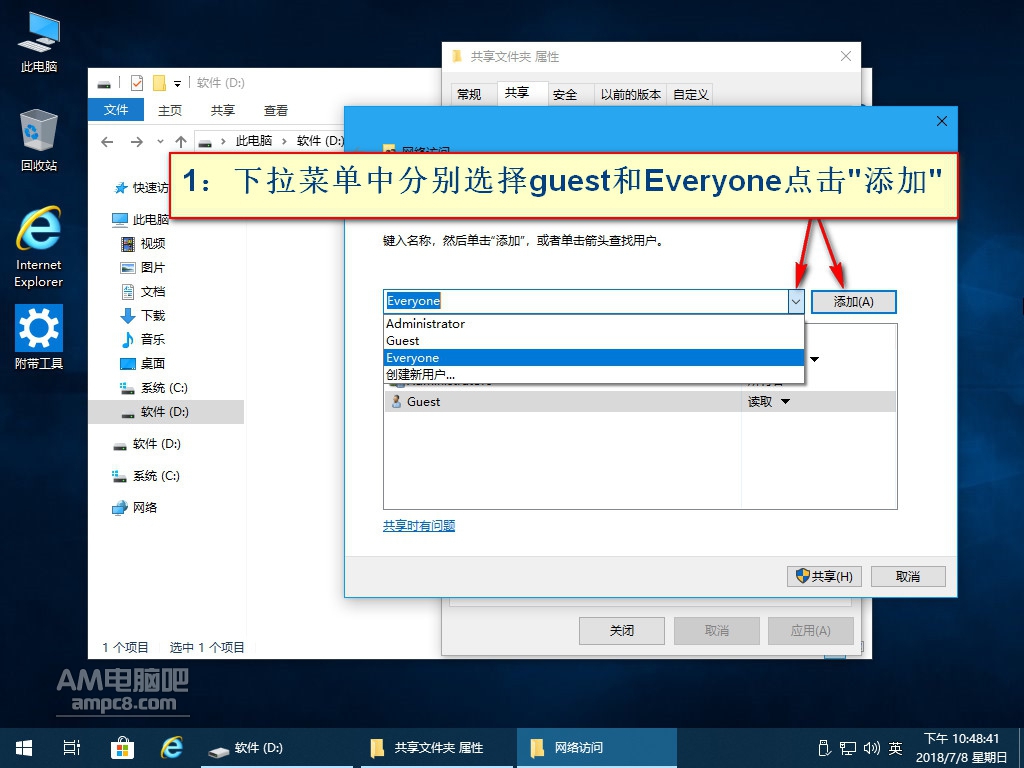Switch to the 主页 ribbon tab
The height and width of the screenshot is (768, 1024).
[170, 110]
